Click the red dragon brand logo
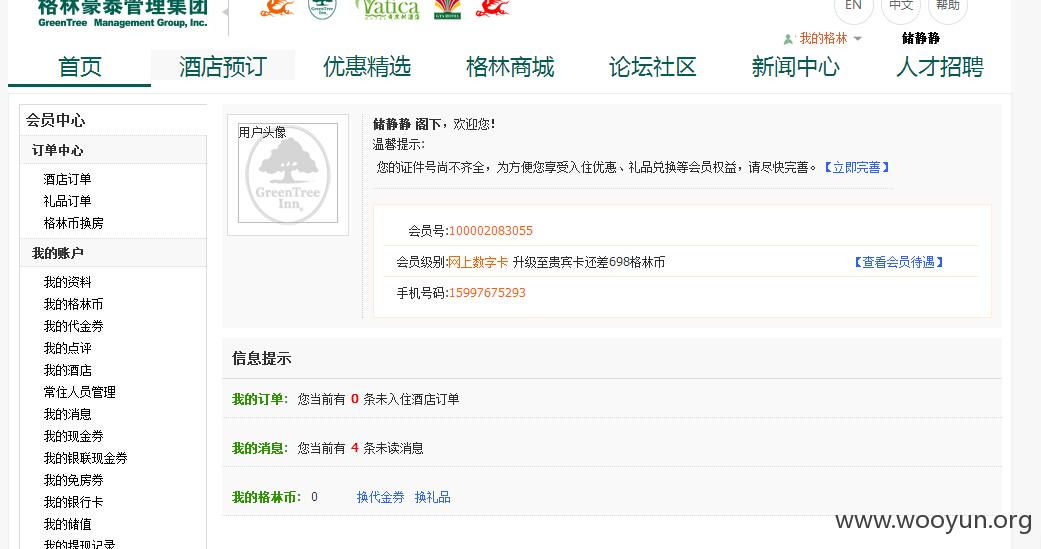Screen dimensions: 1041x549 coord(493,8)
